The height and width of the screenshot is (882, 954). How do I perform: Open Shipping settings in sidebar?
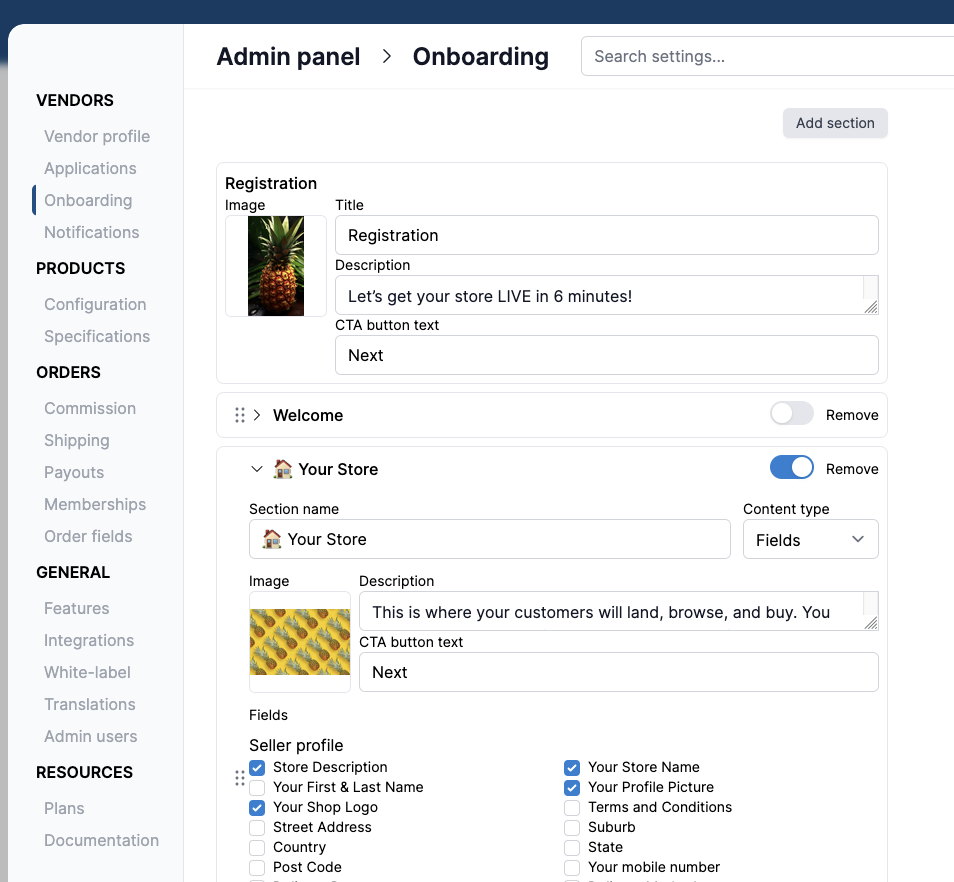coord(77,440)
